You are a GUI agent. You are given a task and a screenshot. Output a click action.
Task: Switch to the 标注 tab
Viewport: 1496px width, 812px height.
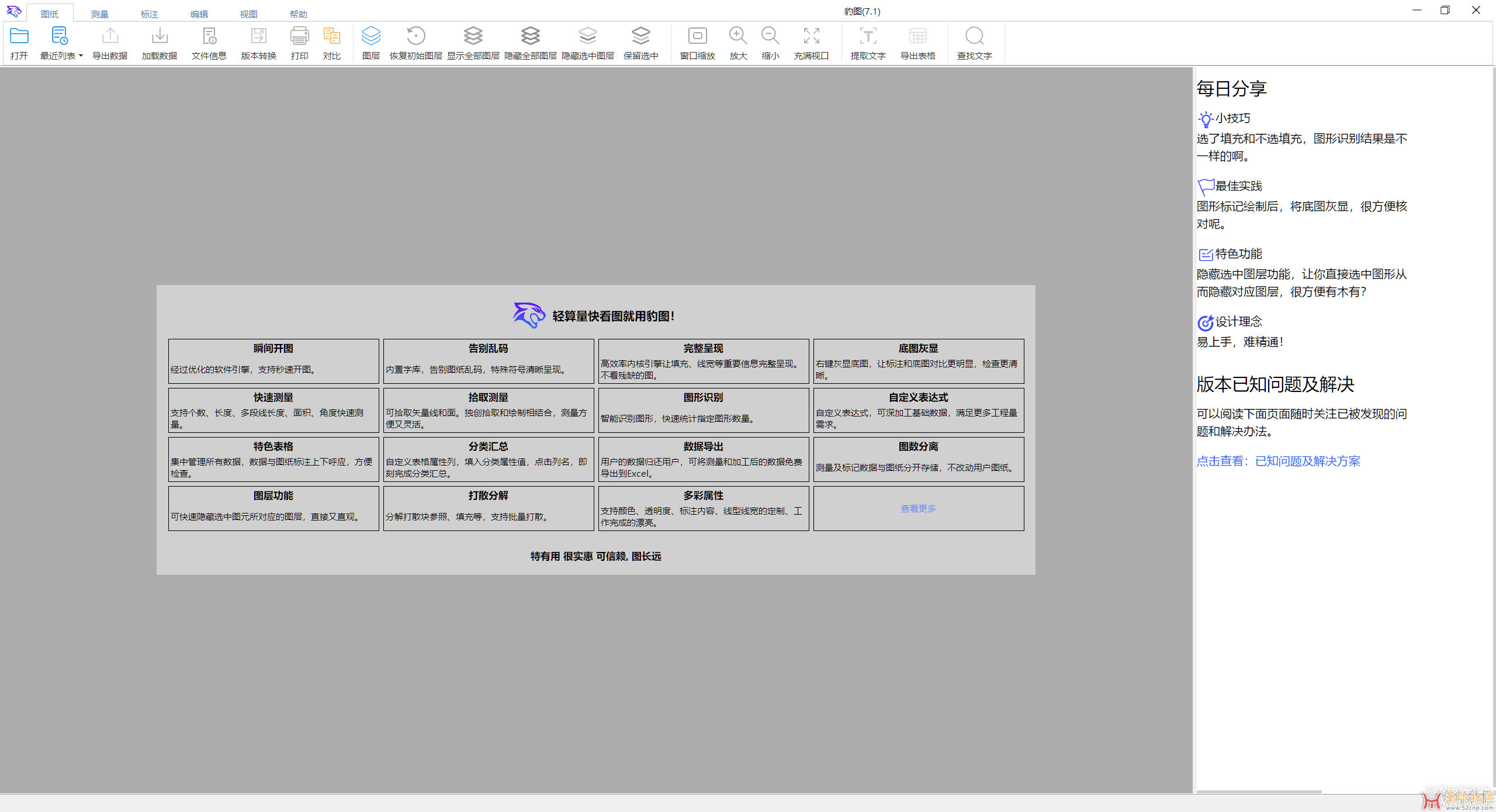[149, 14]
